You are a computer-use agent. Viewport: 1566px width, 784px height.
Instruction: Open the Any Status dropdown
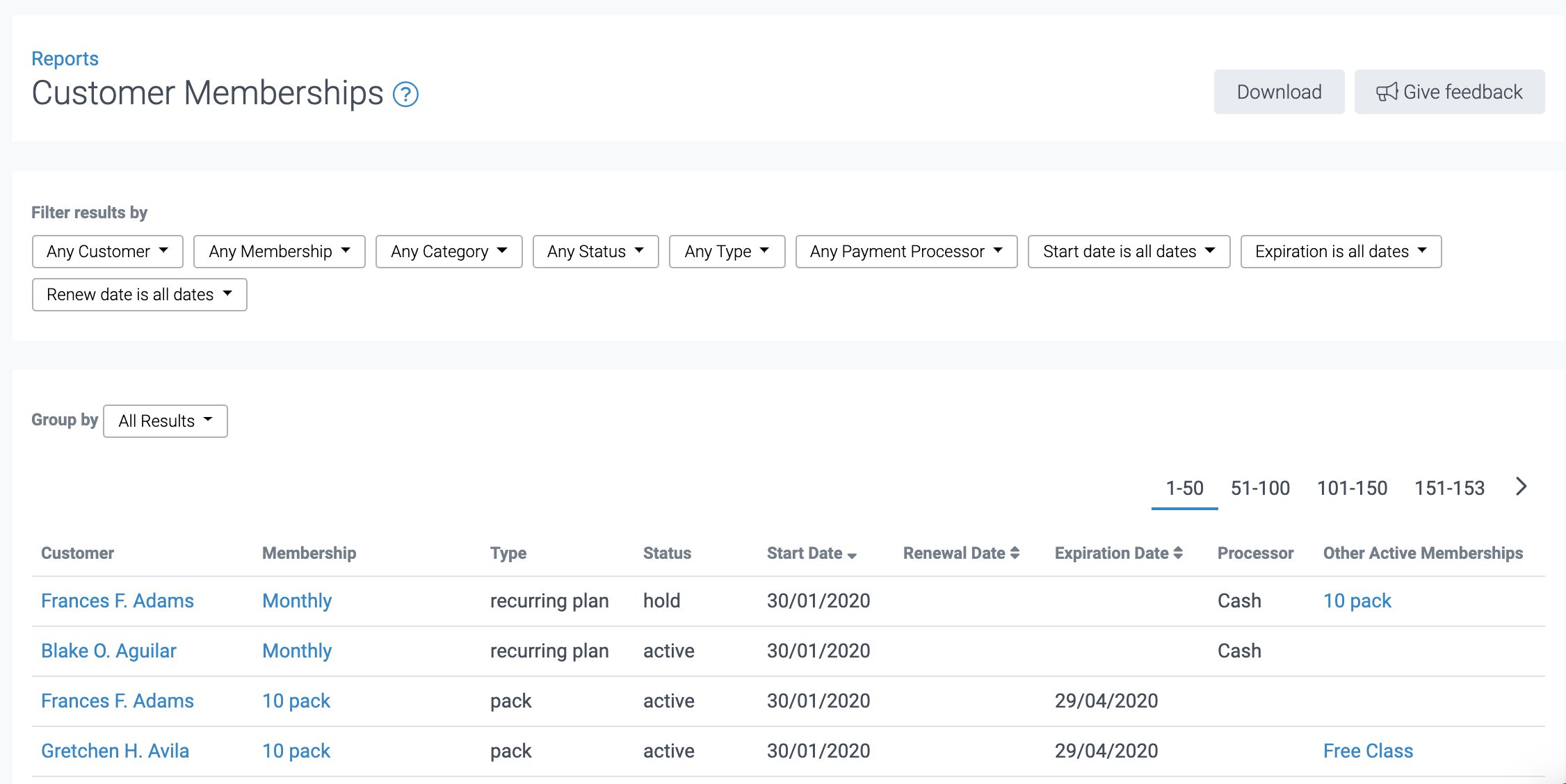tap(595, 252)
